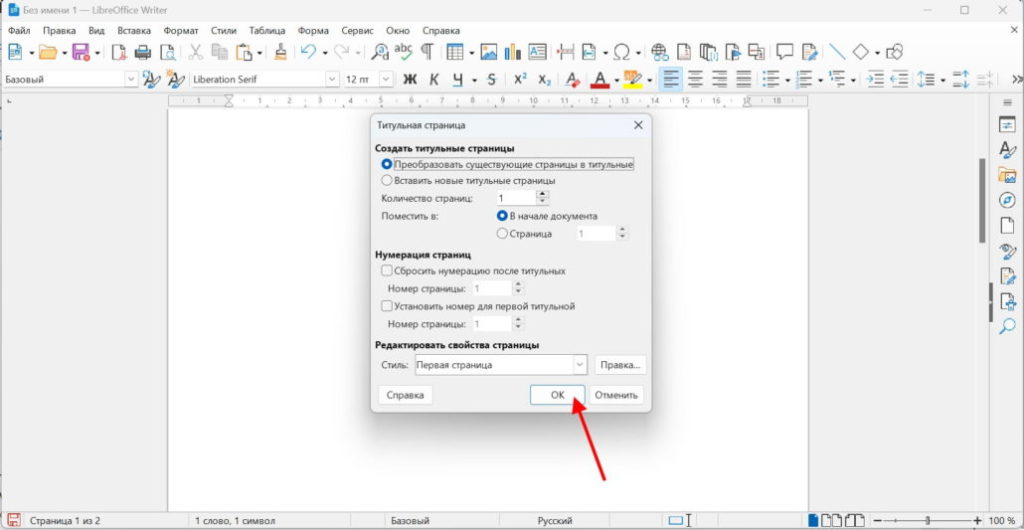Expand Insert Table dropdown arrow
This screenshot has width=1024, height=530.
(470, 52)
